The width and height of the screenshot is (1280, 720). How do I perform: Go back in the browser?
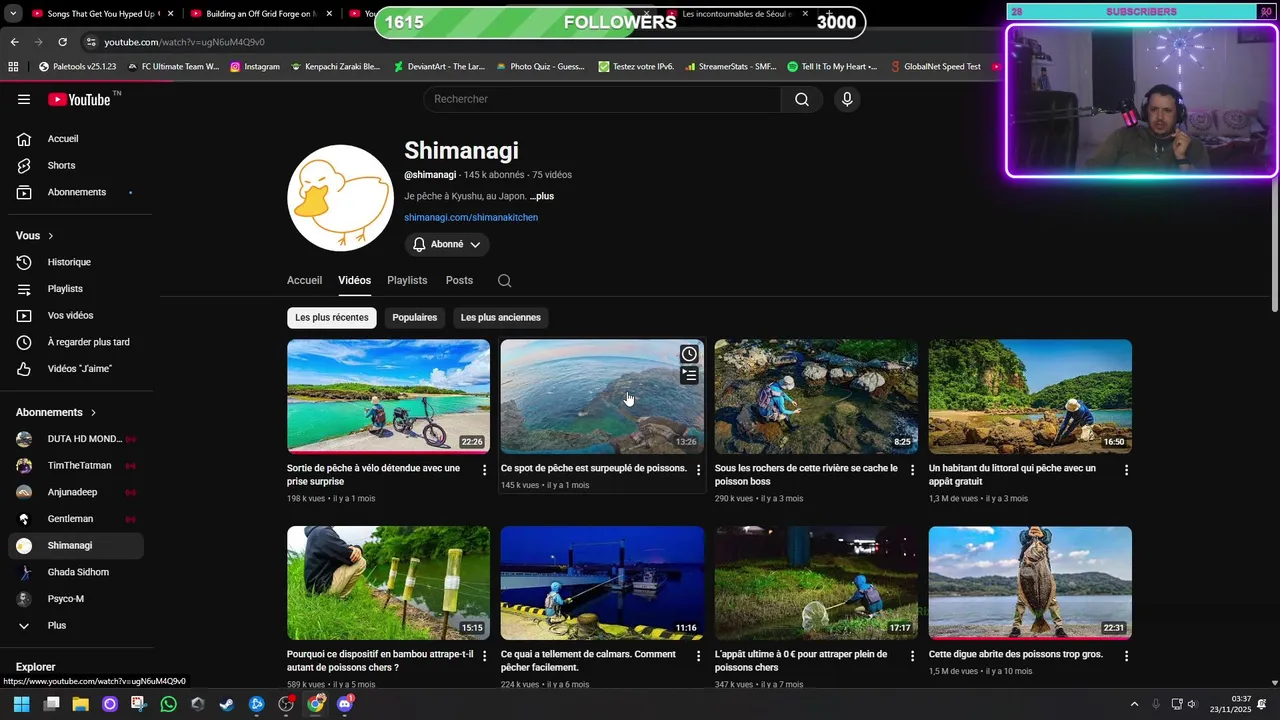point(14,42)
